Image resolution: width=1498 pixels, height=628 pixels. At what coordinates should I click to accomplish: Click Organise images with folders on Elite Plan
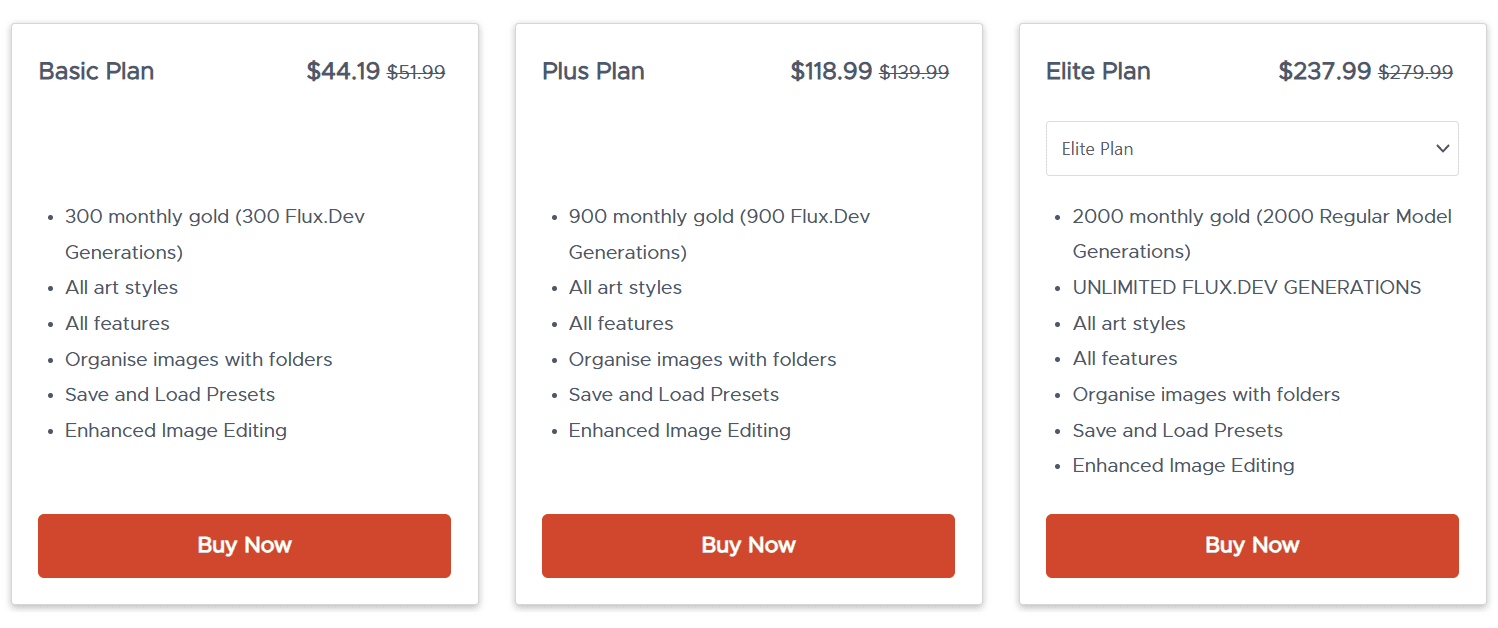coord(1206,394)
